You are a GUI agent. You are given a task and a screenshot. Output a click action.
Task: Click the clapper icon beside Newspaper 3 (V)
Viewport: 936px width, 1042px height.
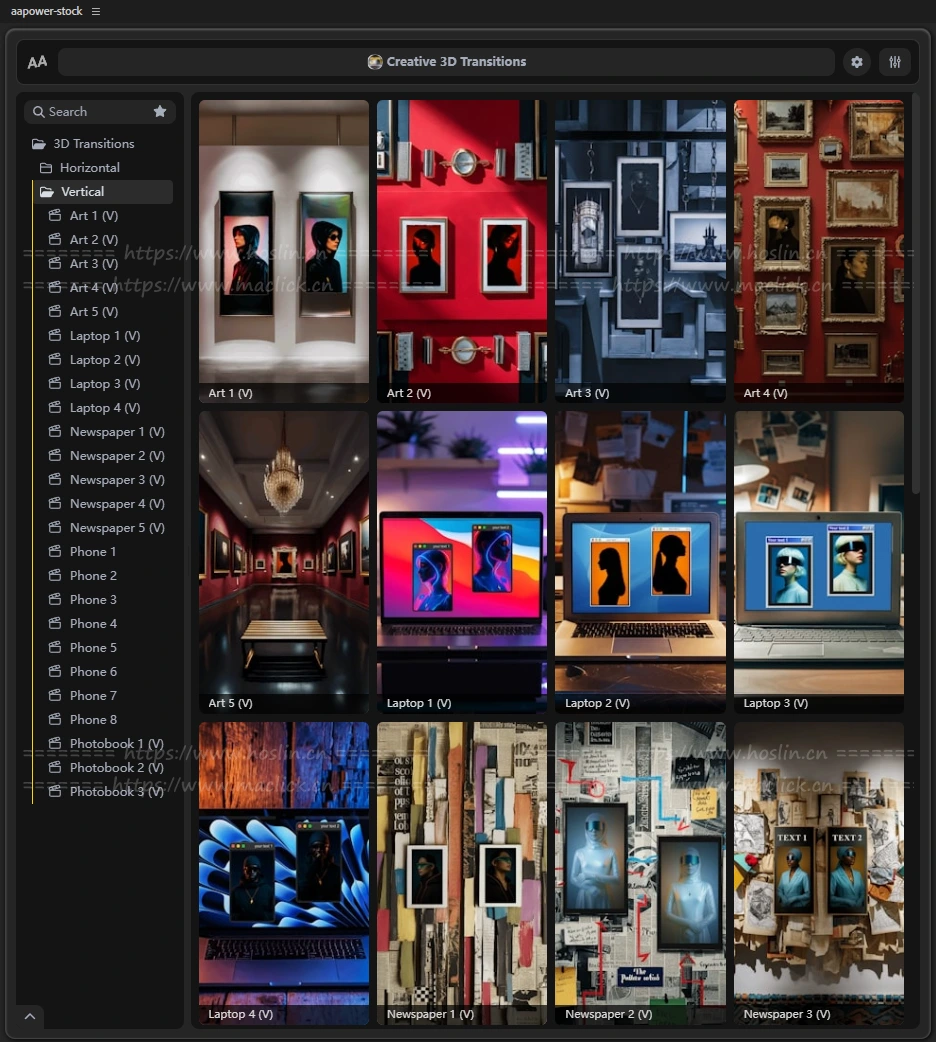tap(55, 478)
